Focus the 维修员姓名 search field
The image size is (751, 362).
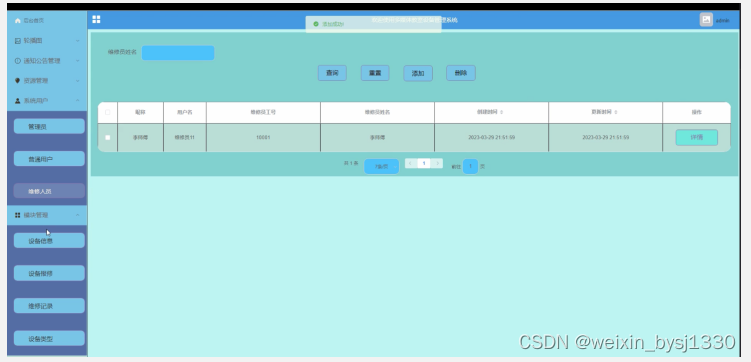178,53
